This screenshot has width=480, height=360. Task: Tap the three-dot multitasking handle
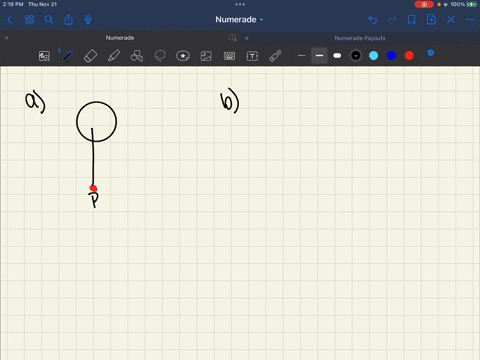[x=240, y=4]
